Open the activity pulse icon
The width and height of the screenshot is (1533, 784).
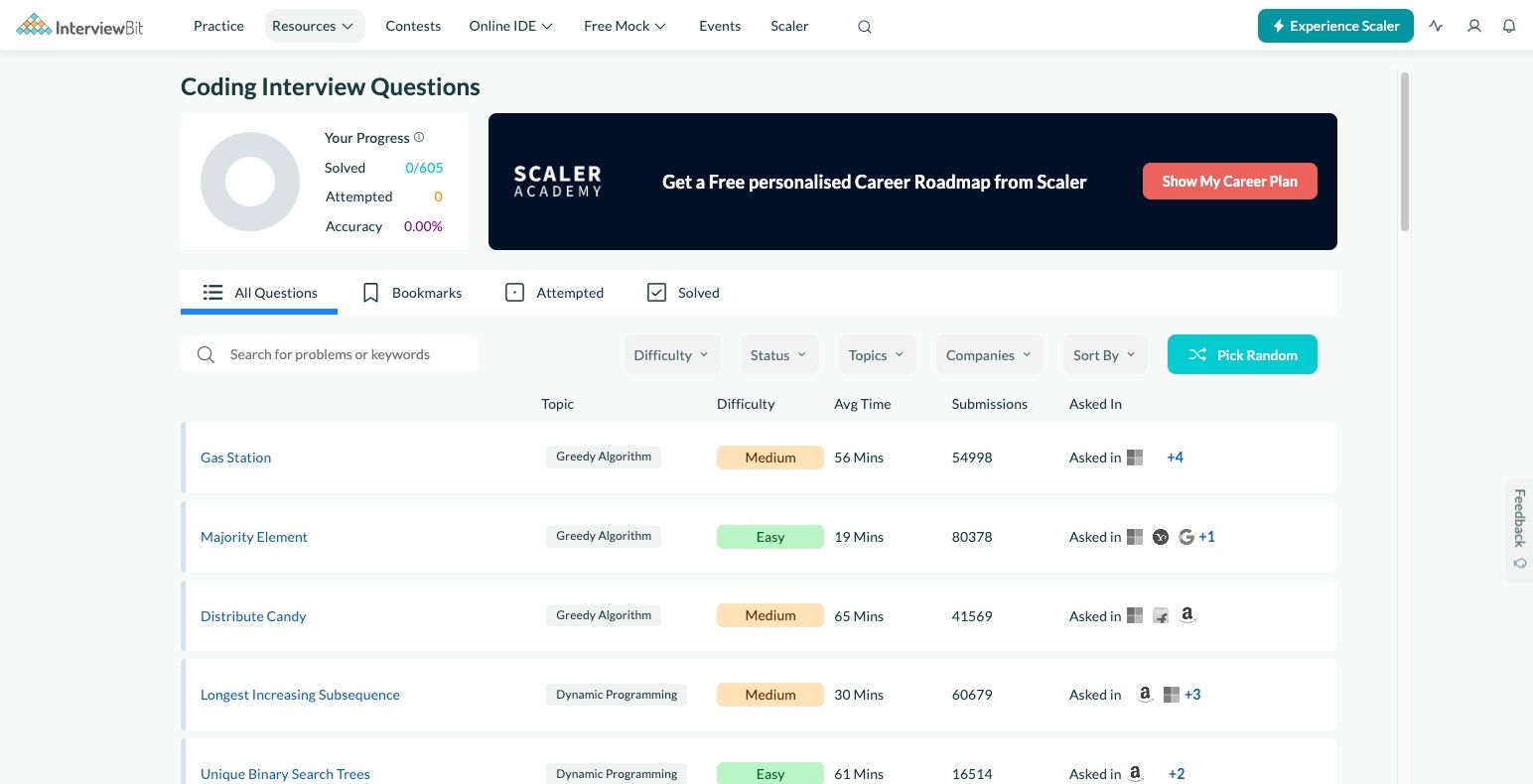(x=1436, y=26)
